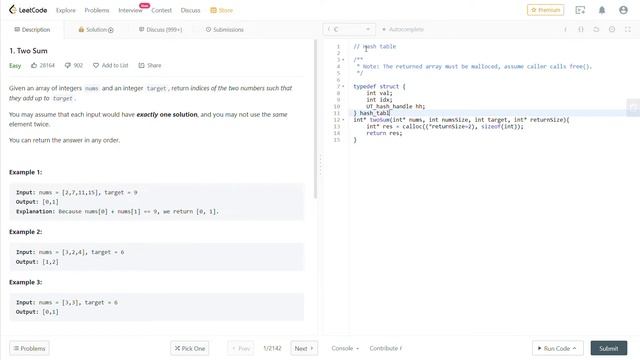Click the 'Example 2:' heading
Screen dimensions: 640x360
click(x=25, y=232)
